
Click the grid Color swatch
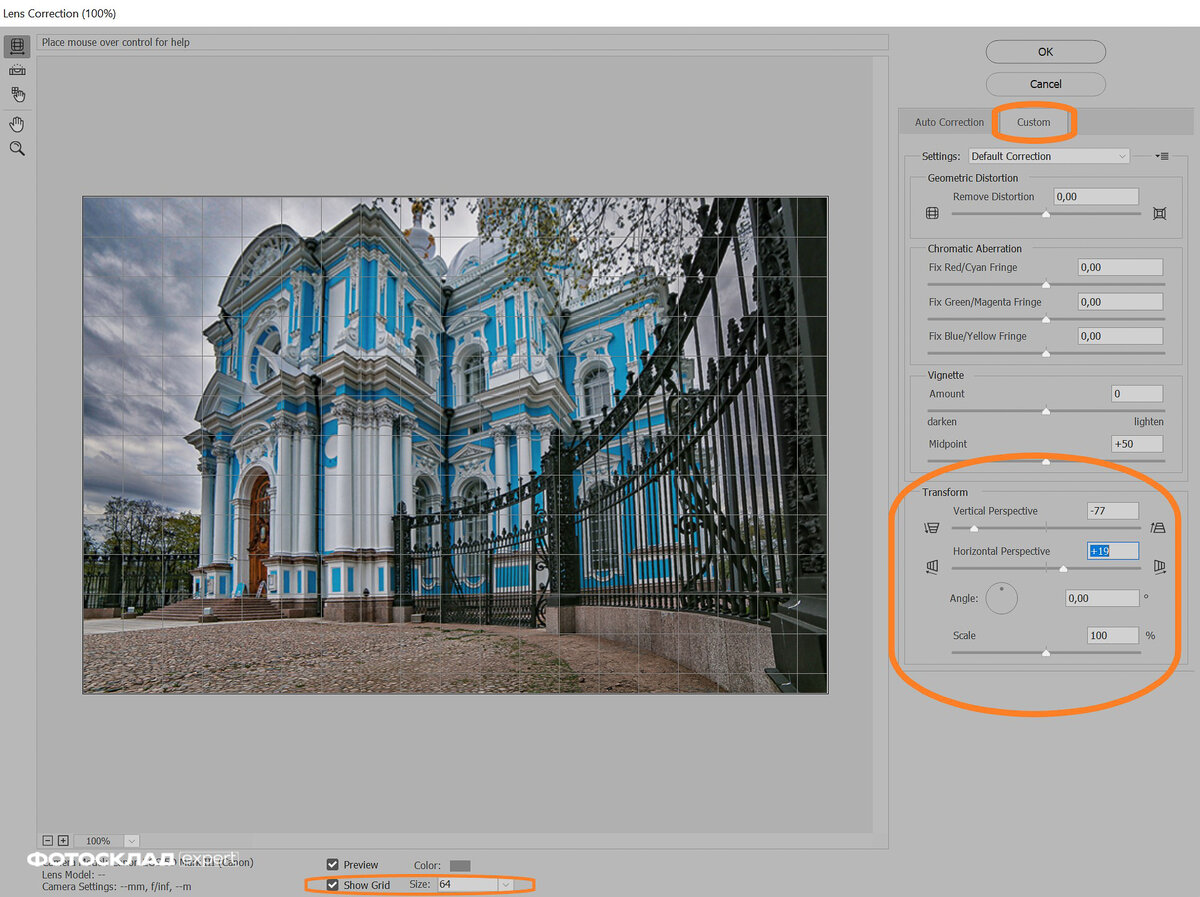tap(460, 865)
